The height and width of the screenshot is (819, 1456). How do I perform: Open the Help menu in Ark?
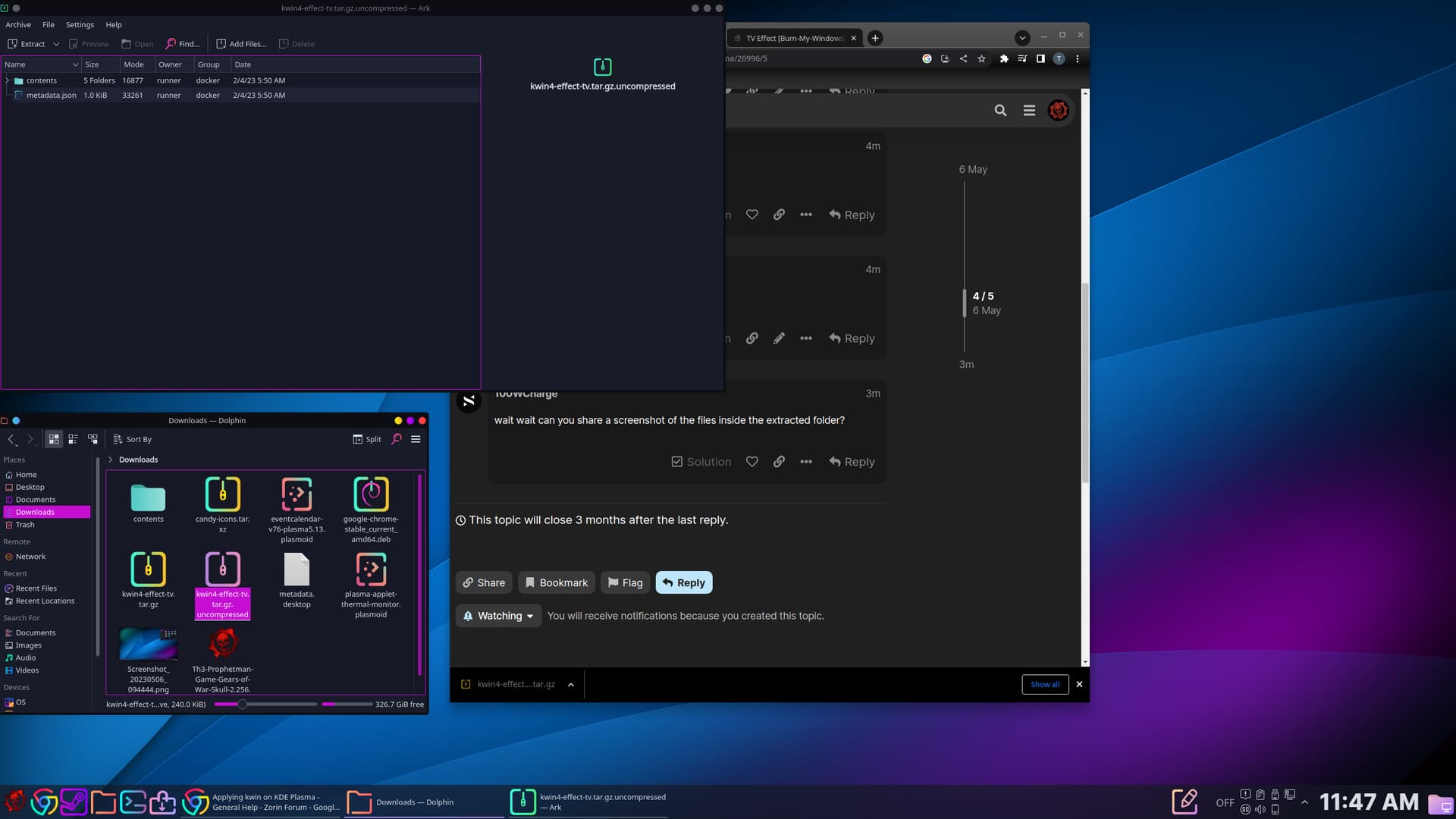coord(114,25)
